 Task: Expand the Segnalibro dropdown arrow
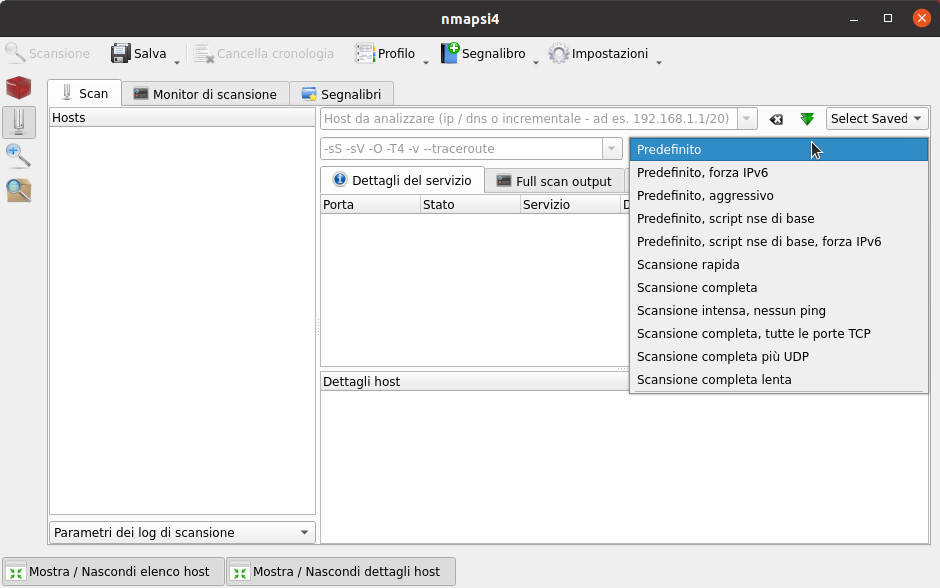[x=536, y=62]
